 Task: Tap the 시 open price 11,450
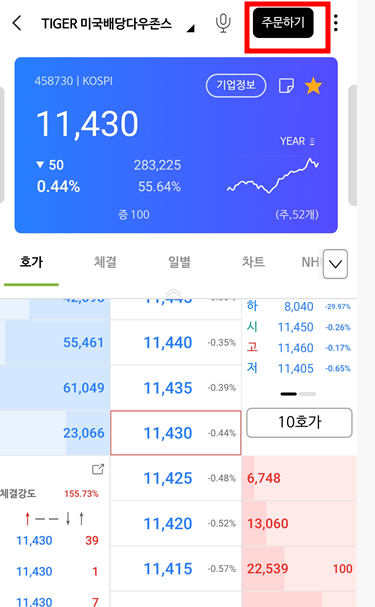pyautogui.click(x=296, y=328)
